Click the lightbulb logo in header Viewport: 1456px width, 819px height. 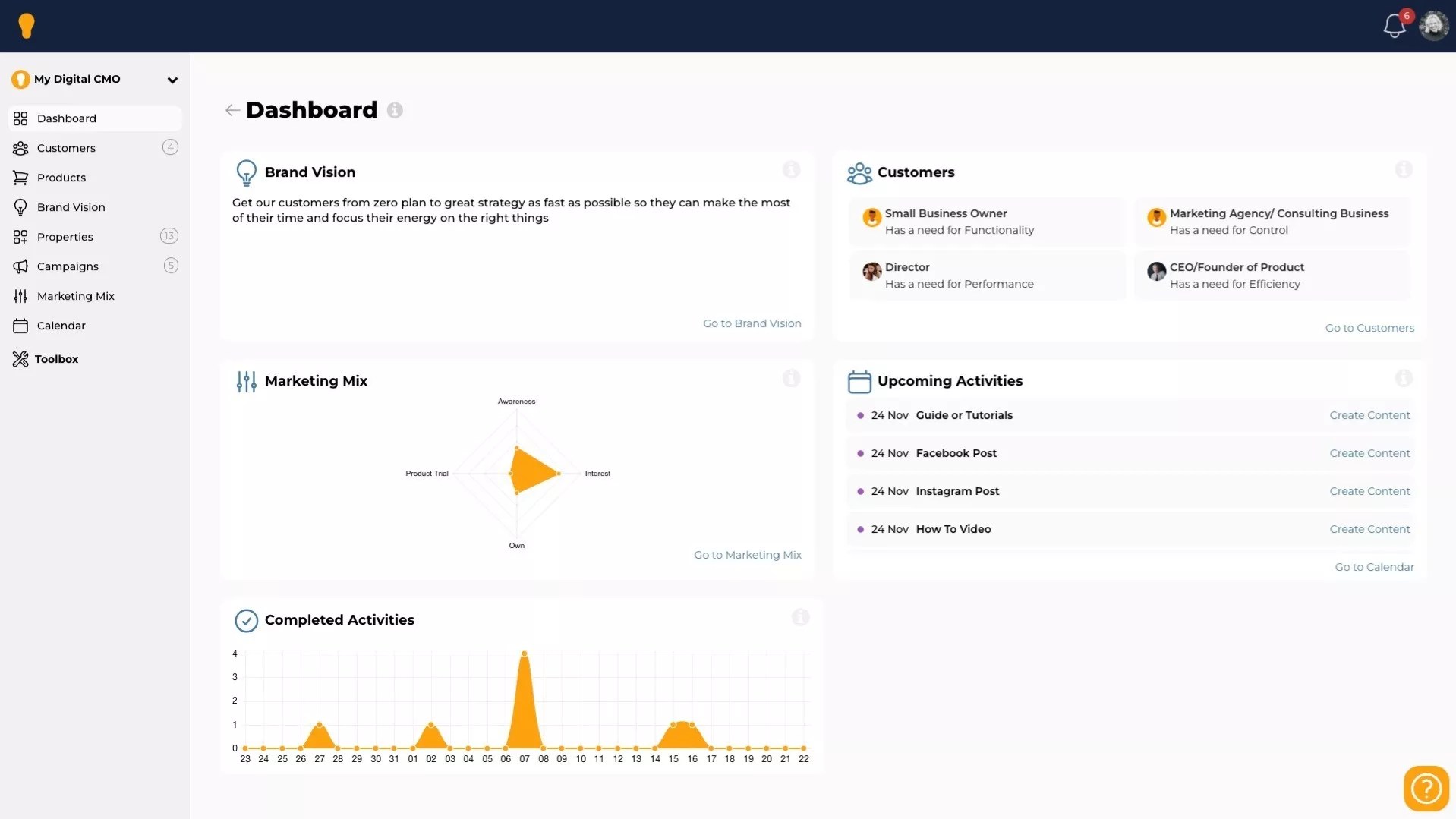point(27,26)
